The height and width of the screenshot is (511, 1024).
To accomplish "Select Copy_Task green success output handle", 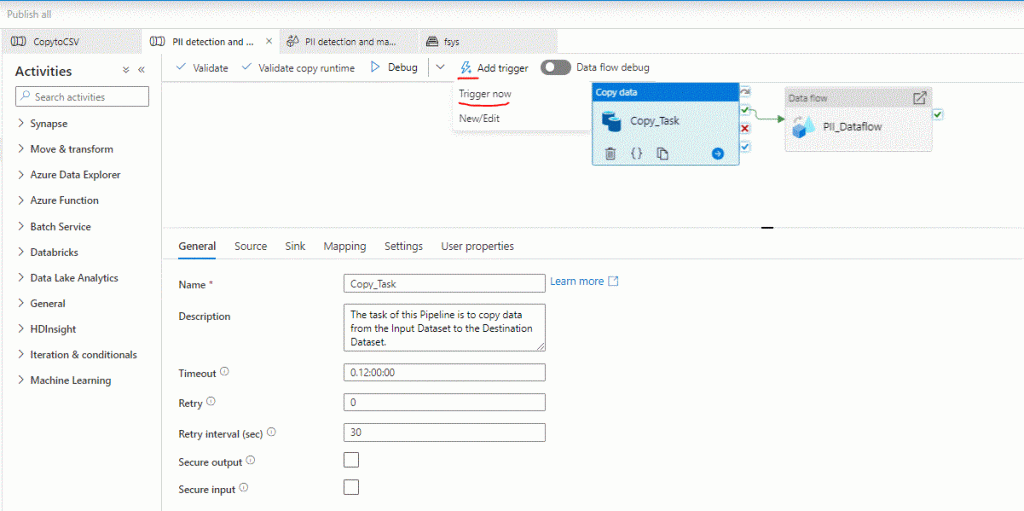I will (745, 110).
